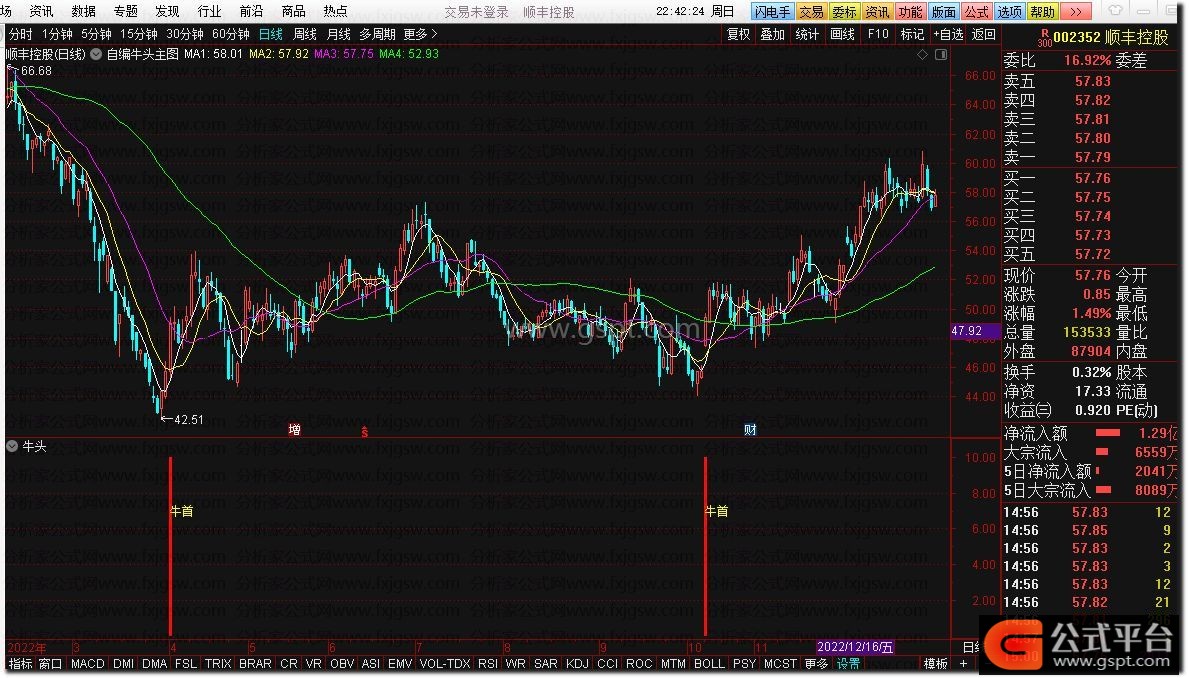Select the VOL-TDX indicator tab

(444, 664)
